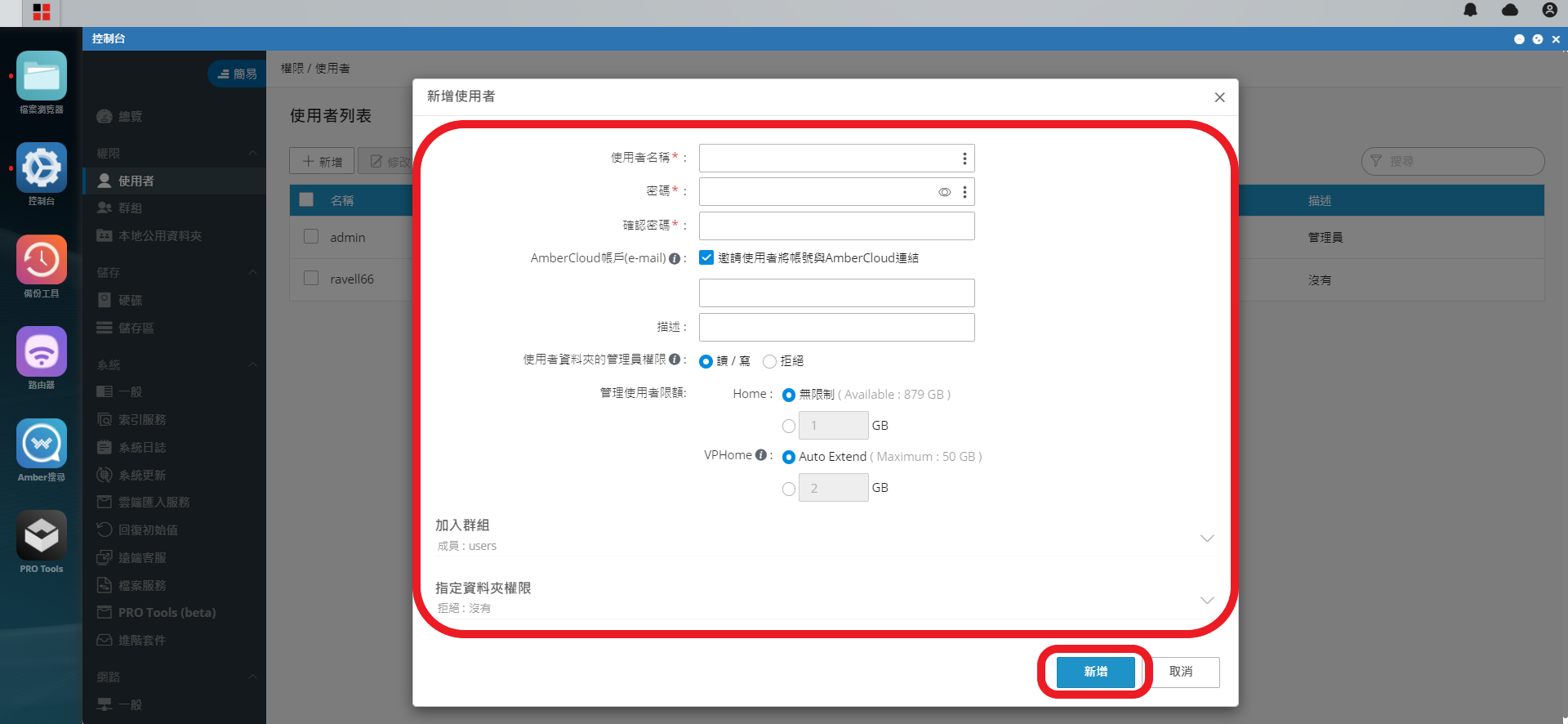Open the PRO Tools app icon
Screen dimensions: 1568x724
(x=42, y=535)
